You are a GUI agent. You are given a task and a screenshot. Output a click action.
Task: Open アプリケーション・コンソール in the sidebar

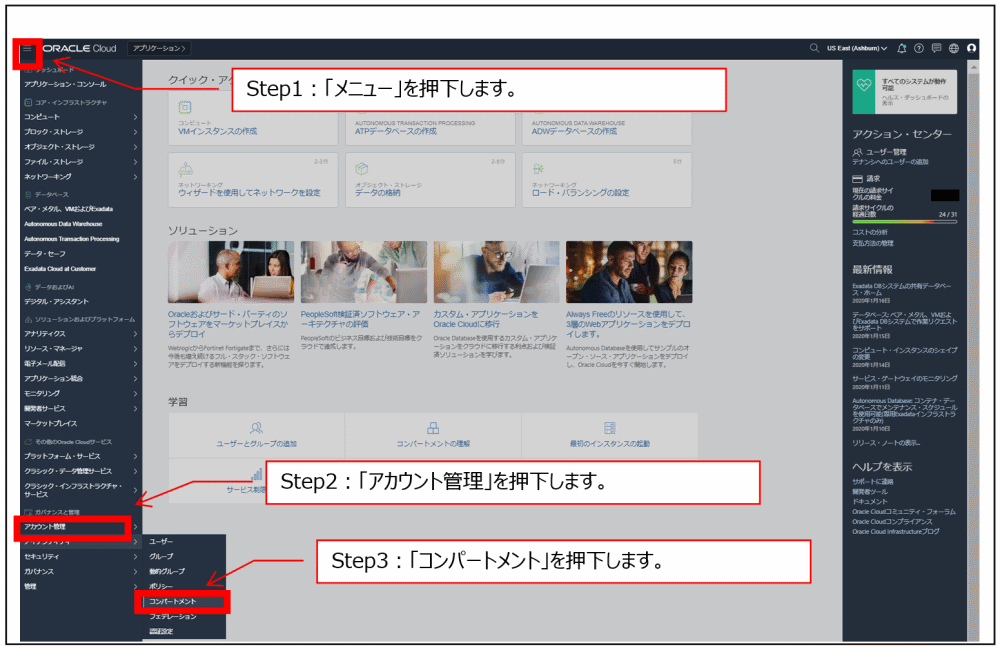65,84
